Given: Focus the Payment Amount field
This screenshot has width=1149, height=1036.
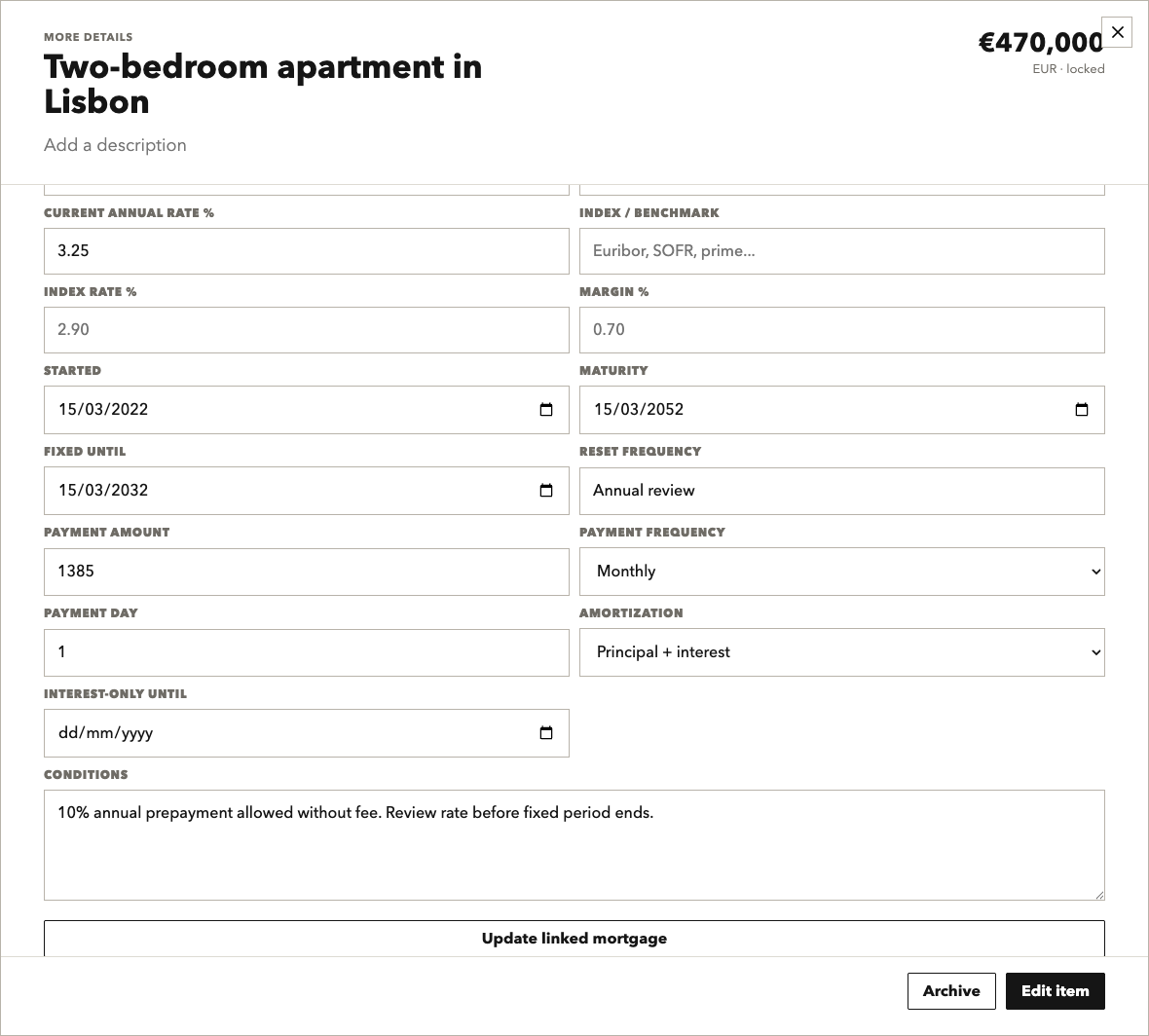Looking at the screenshot, I should (x=307, y=572).
